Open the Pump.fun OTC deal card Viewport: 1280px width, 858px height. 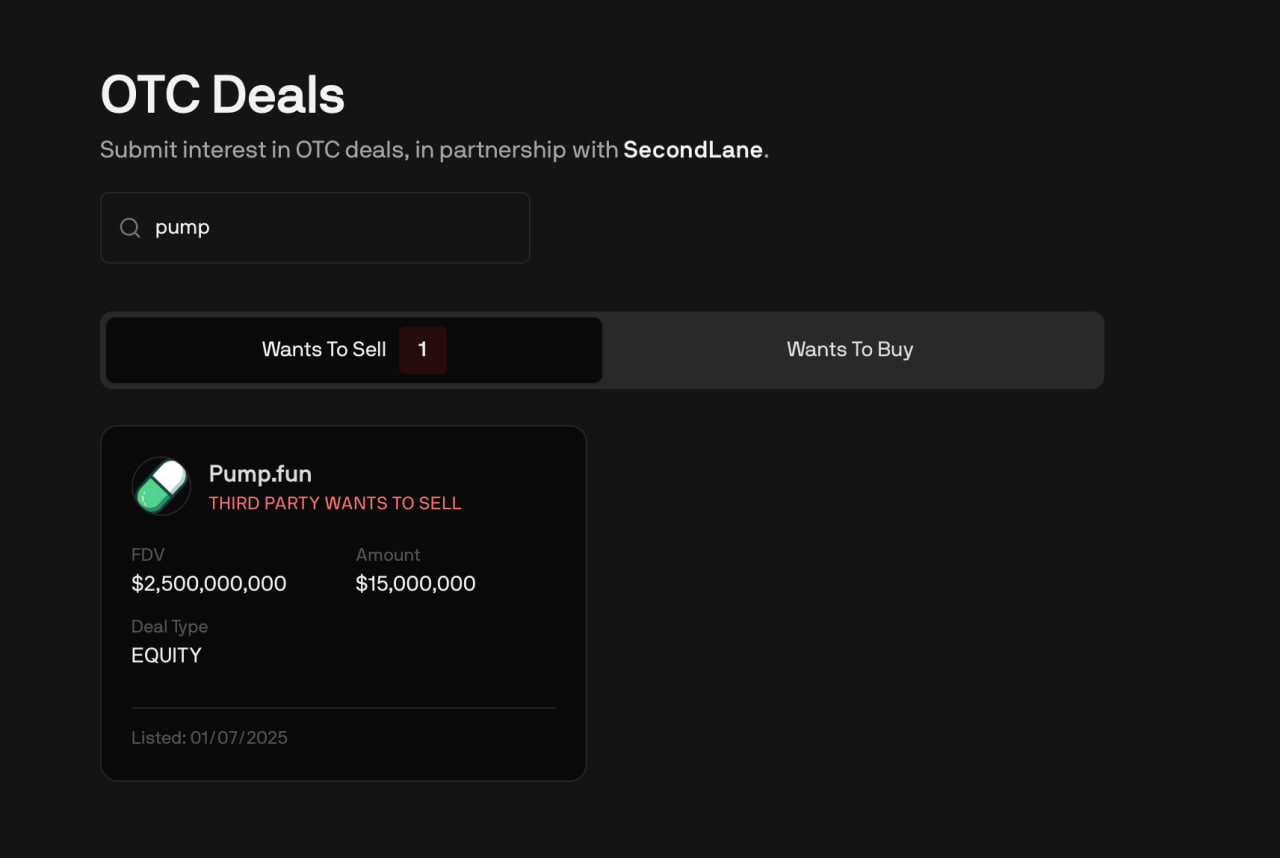343,603
